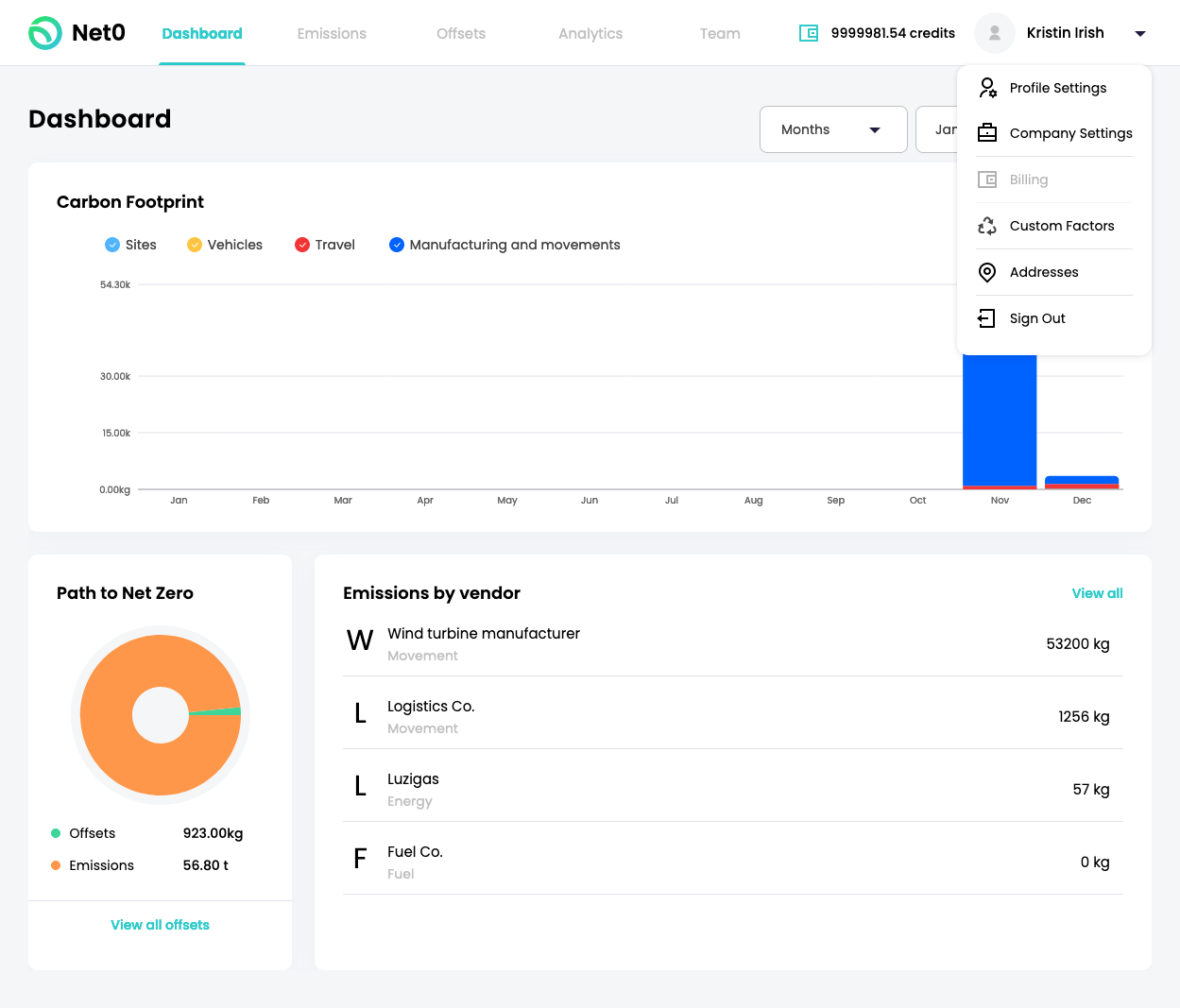Screen dimensions: 1180x1008
Task: Click the Path to Net Zero heading
Action: pos(125,593)
